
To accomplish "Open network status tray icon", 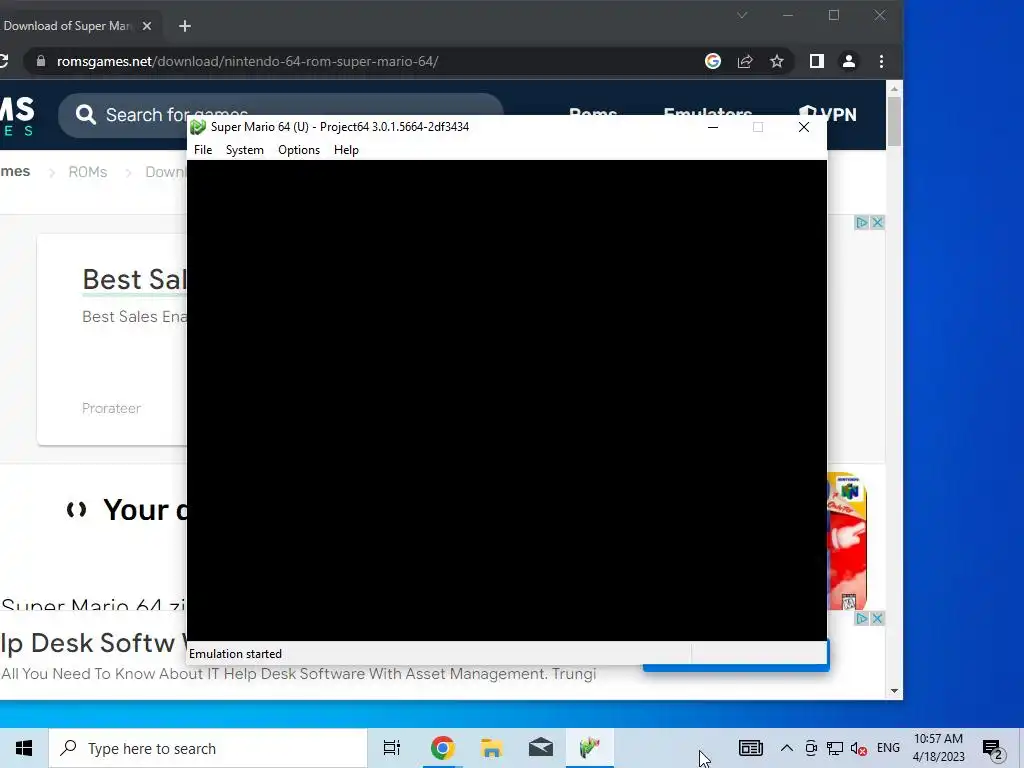I will coord(835,748).
